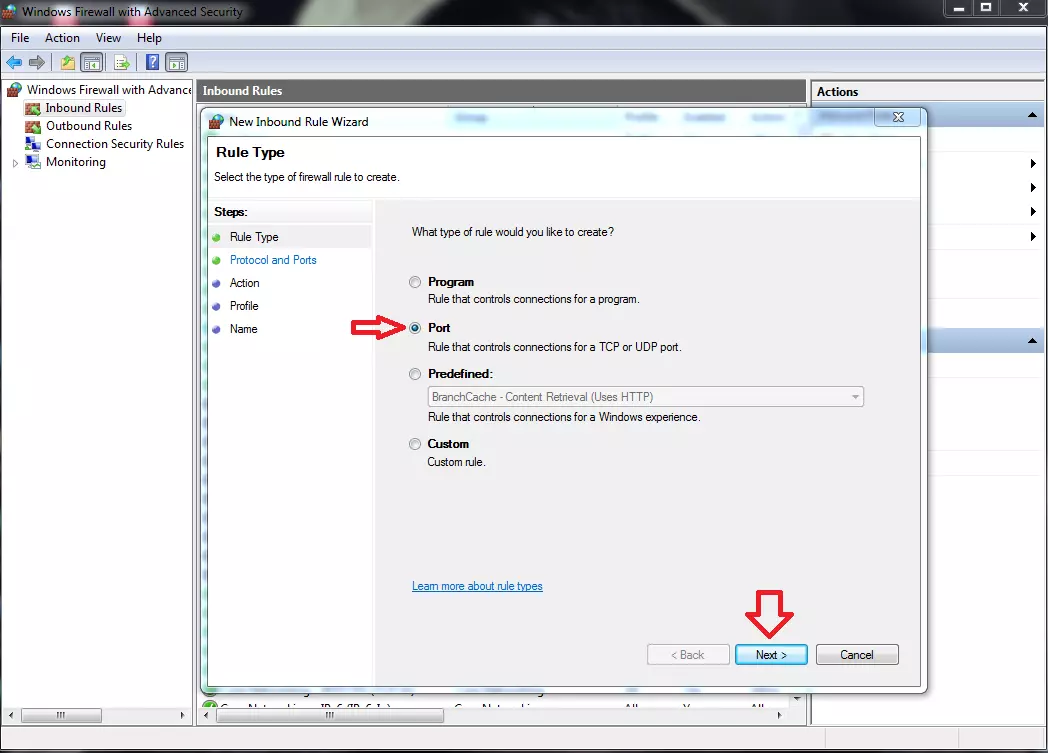Click the Inbound Rules shield icon

[x=32, y=108]
